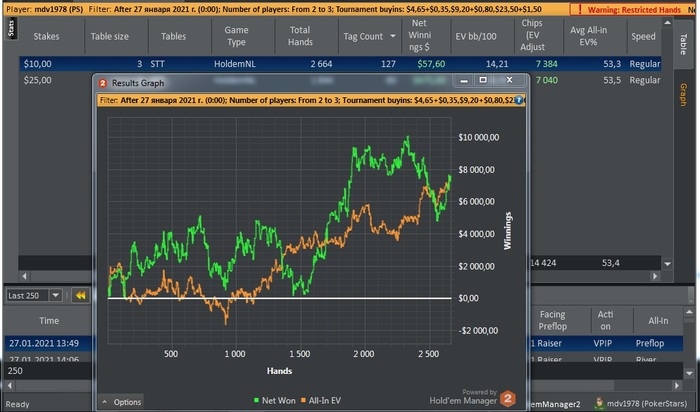Select the 27.01.2021 13:49 hand row

[x=48, y=343]
